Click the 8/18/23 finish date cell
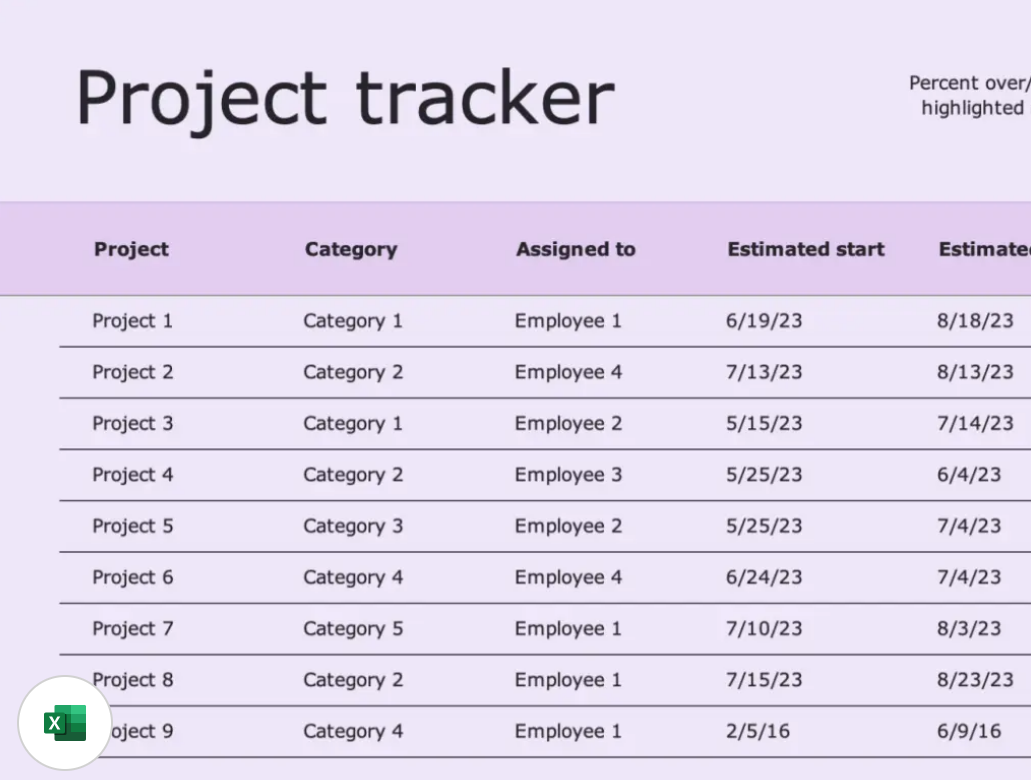Screen dimensions: 1031x780 [x=975, y=321]
